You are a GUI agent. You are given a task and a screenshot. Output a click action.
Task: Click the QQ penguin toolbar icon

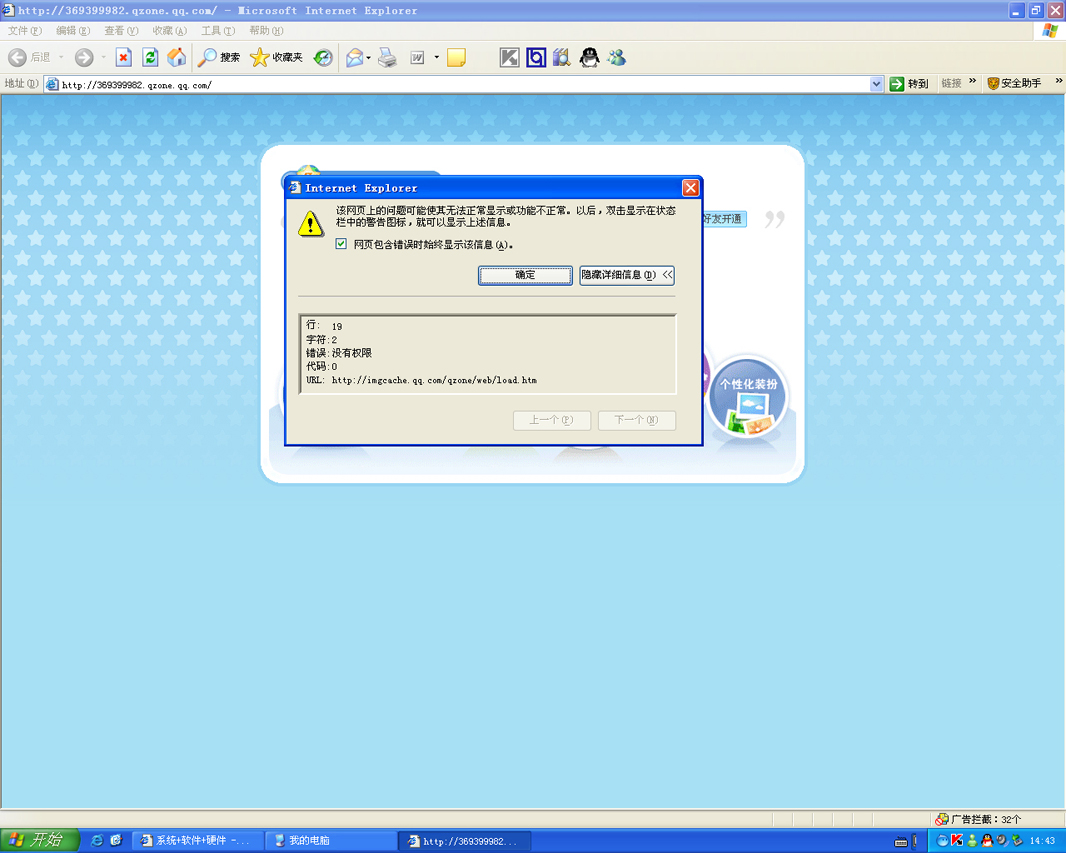click(x=590, y=58)
